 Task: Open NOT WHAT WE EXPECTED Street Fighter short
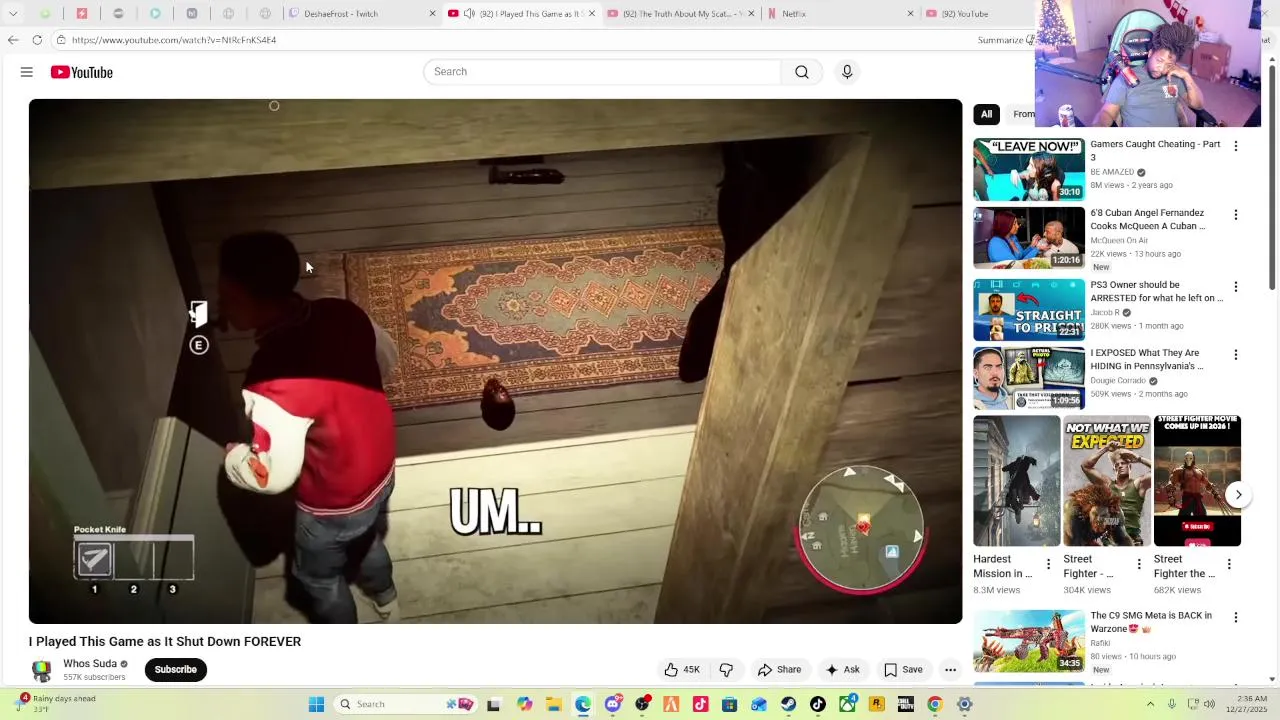(x=1107, y=481)
